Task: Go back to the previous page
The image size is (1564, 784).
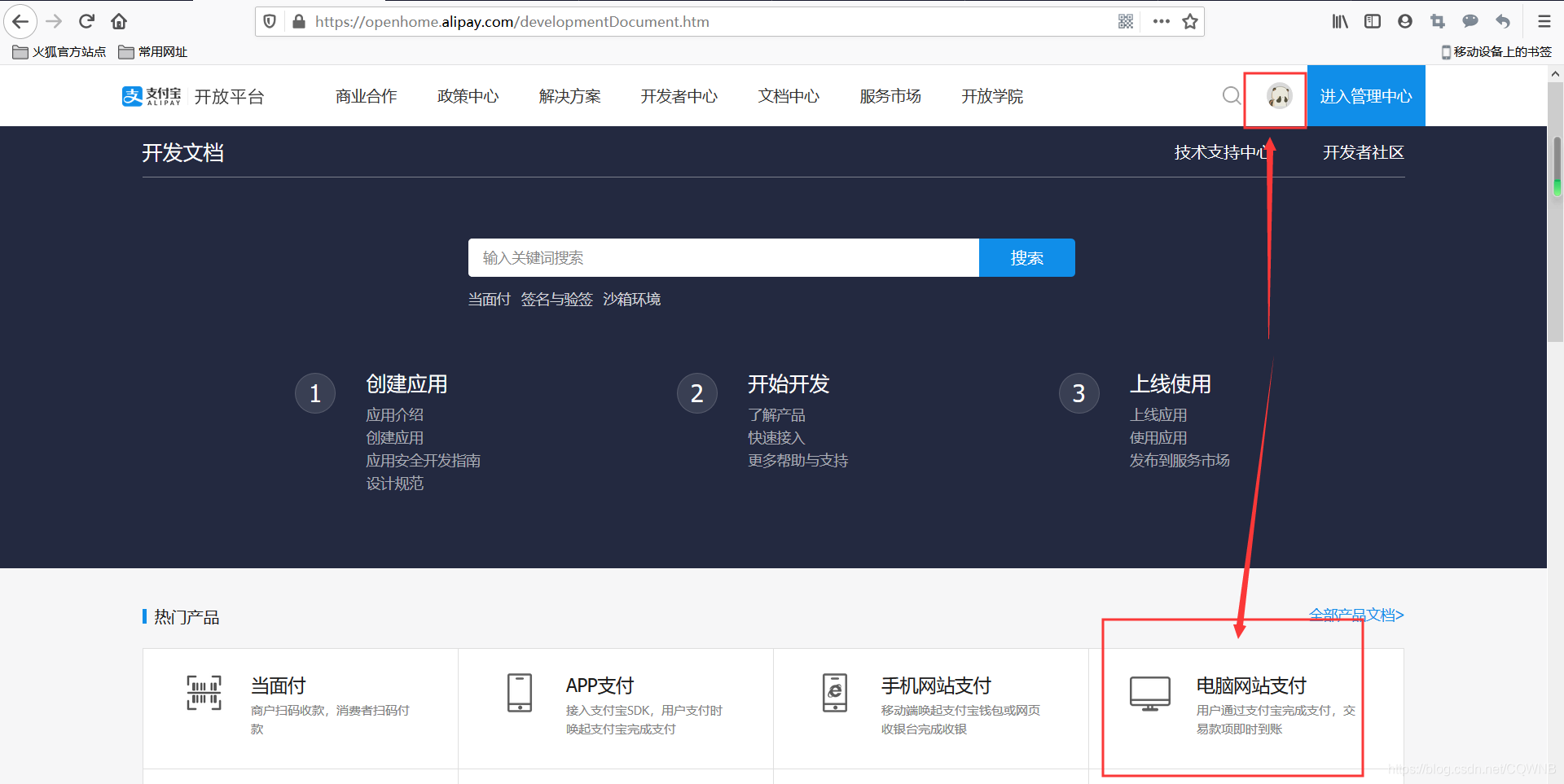Action: point(20,21)
